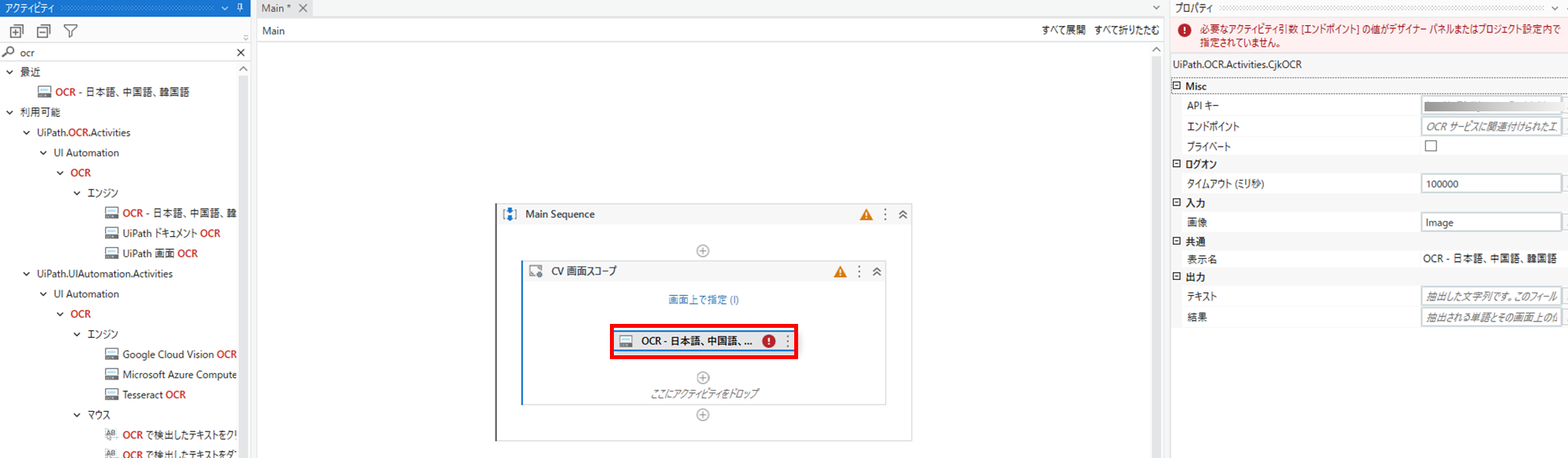The image size is (1568, 458).
Task: Click the CV 画面スコープ activity icon
Action: pyautogui.click(x=536, y=271)
